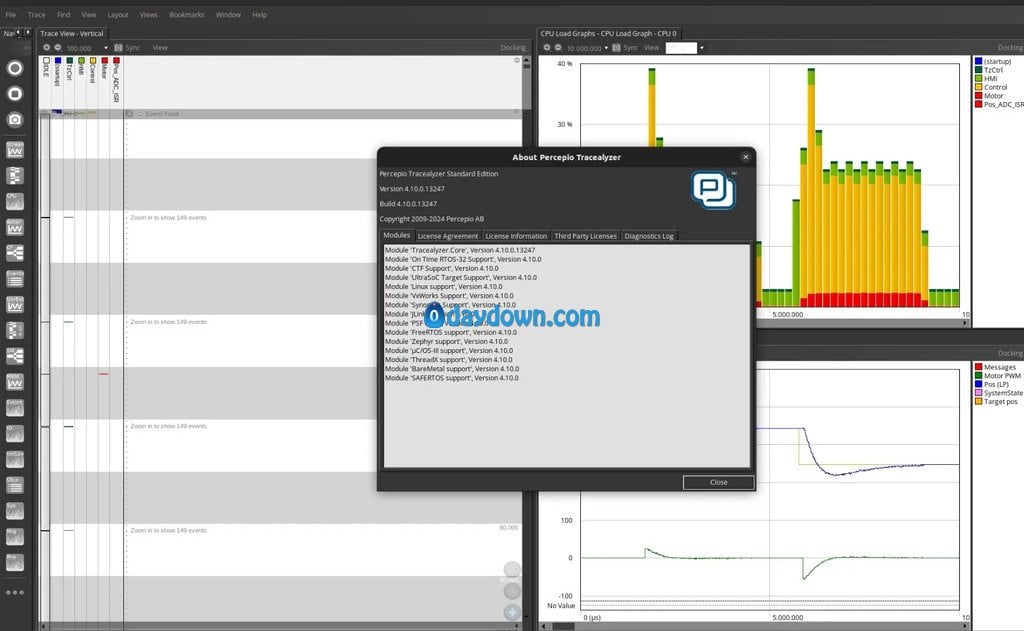
Task: Take a snapshot with the camera icon
Action: pyautogui.click(x=14, y=120)
